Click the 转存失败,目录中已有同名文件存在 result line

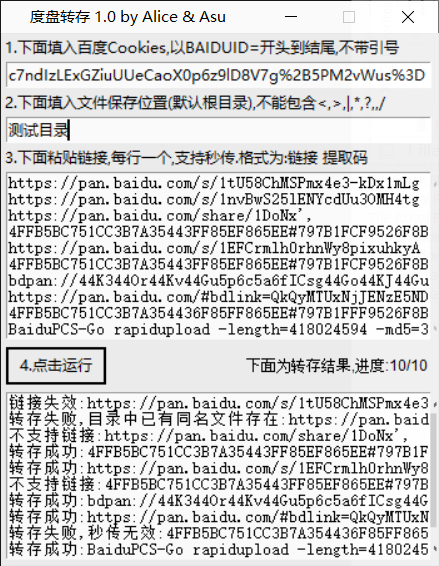[218, 419]
